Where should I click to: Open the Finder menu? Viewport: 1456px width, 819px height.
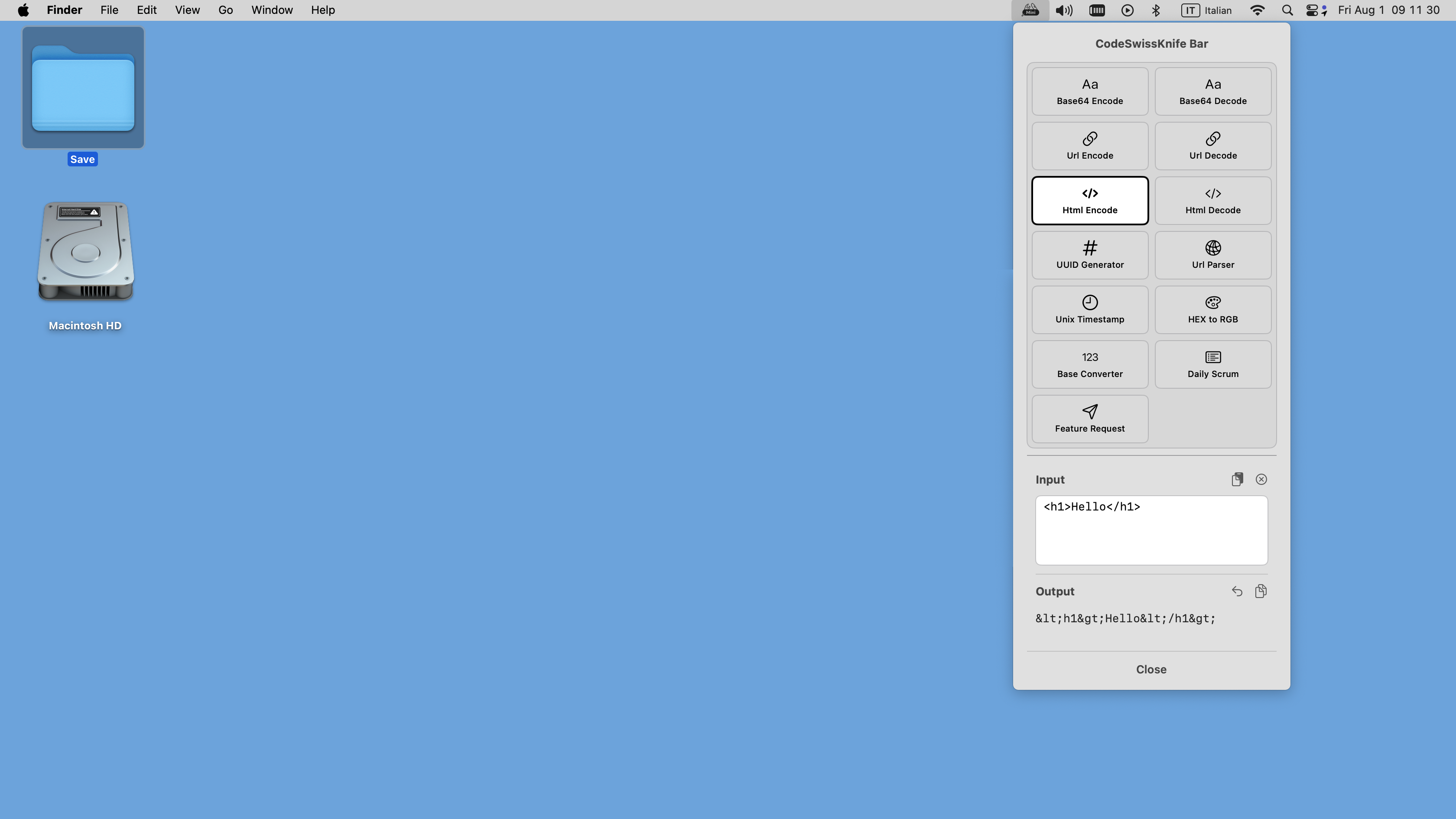(x=65, y=10)
